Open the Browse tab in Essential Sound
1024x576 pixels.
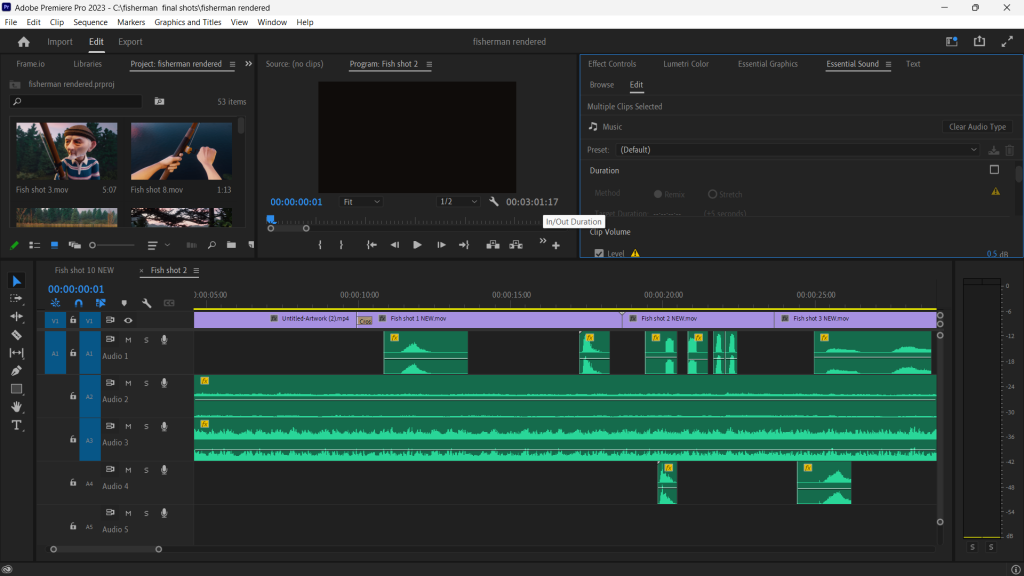point(601,85)
